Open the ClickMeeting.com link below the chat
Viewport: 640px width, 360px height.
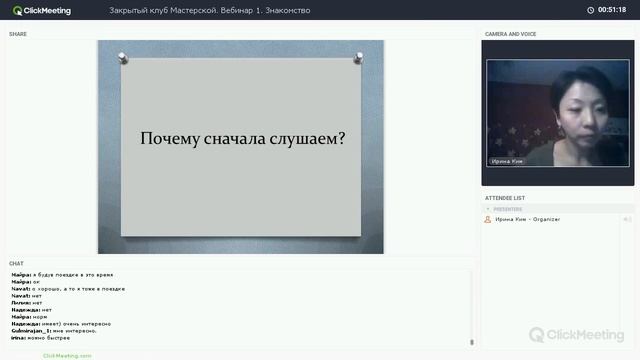67,356
